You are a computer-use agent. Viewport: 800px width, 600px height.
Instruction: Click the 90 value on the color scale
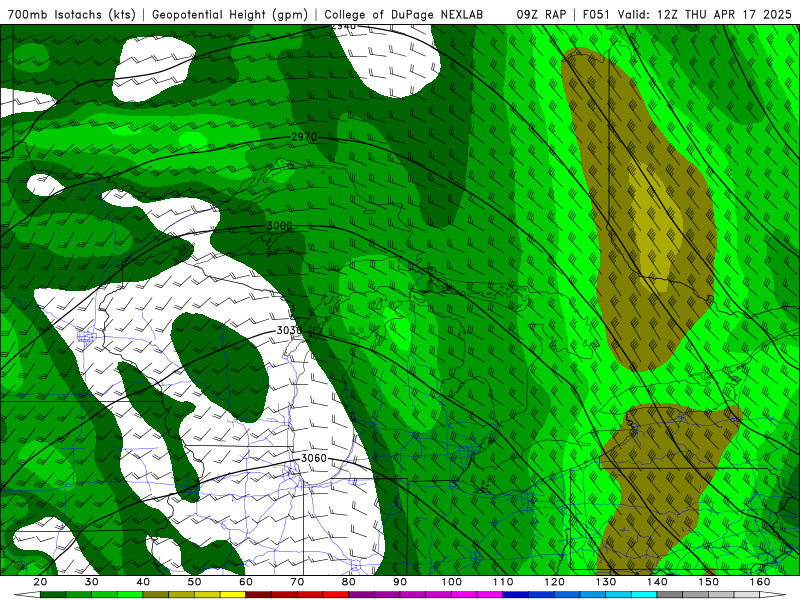click(x=400, y=582)
